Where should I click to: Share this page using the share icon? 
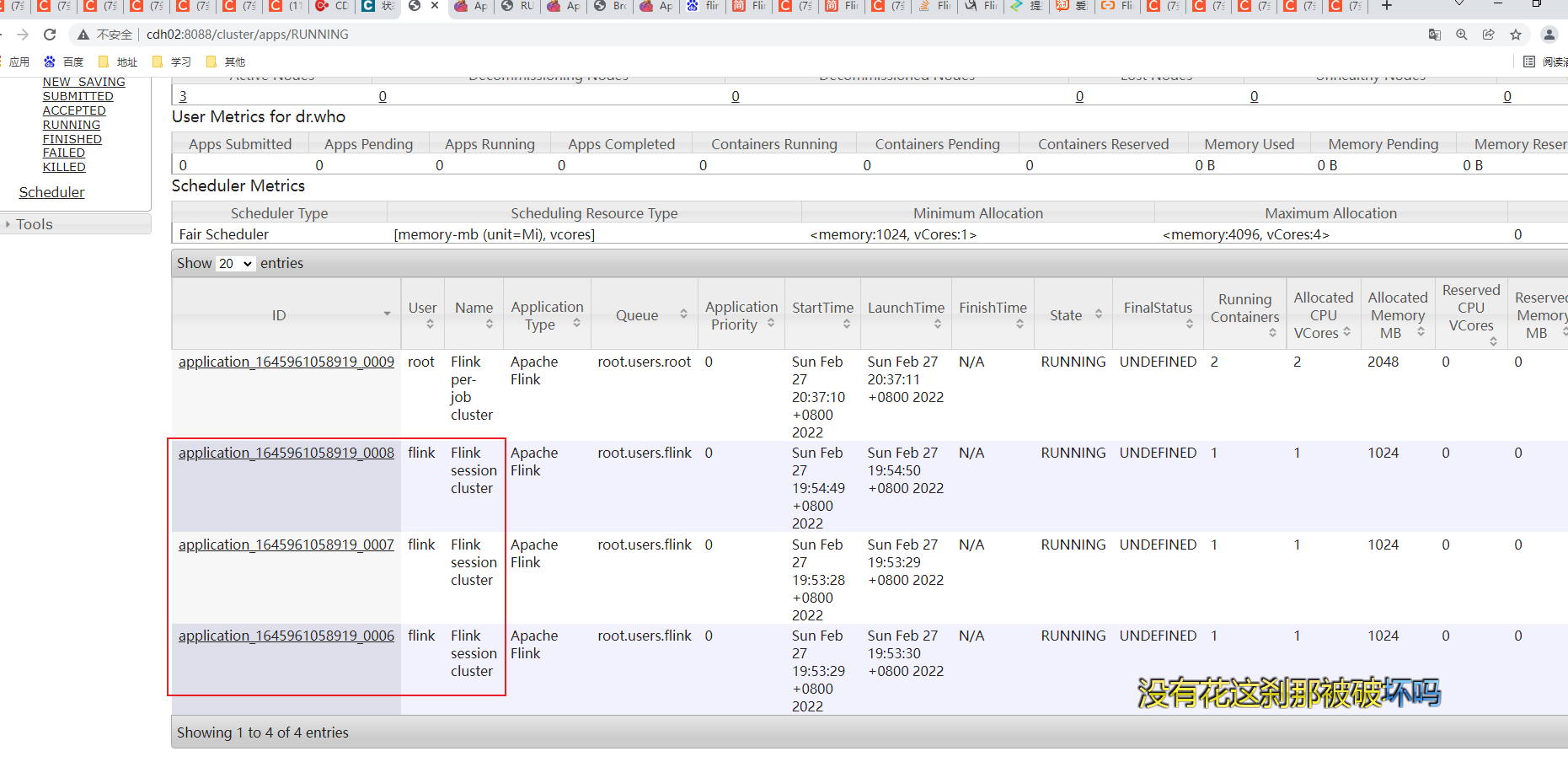tap(1489, 35)
